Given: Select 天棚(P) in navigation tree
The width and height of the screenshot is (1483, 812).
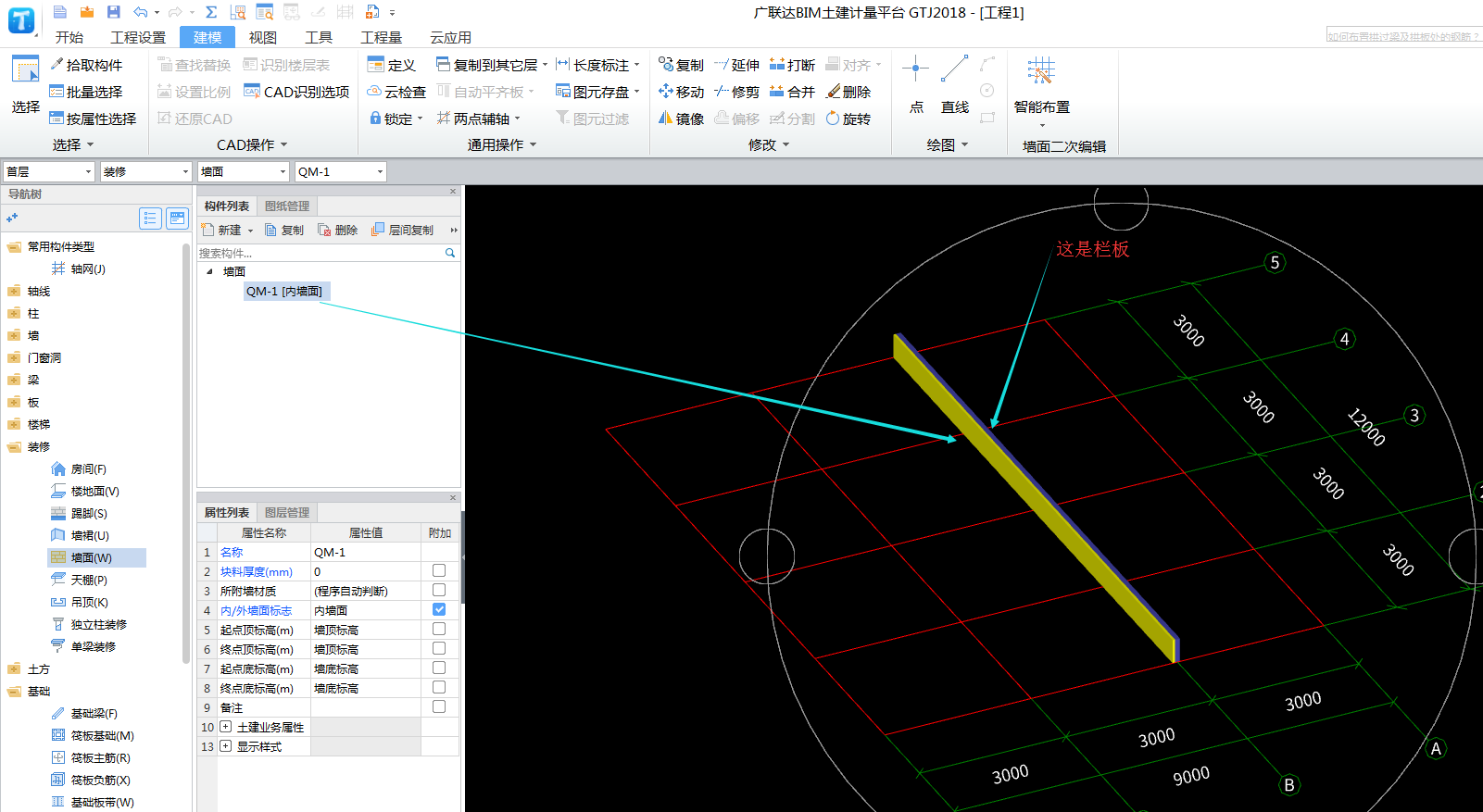Looking at the screenshot, I should click(80, 580).
